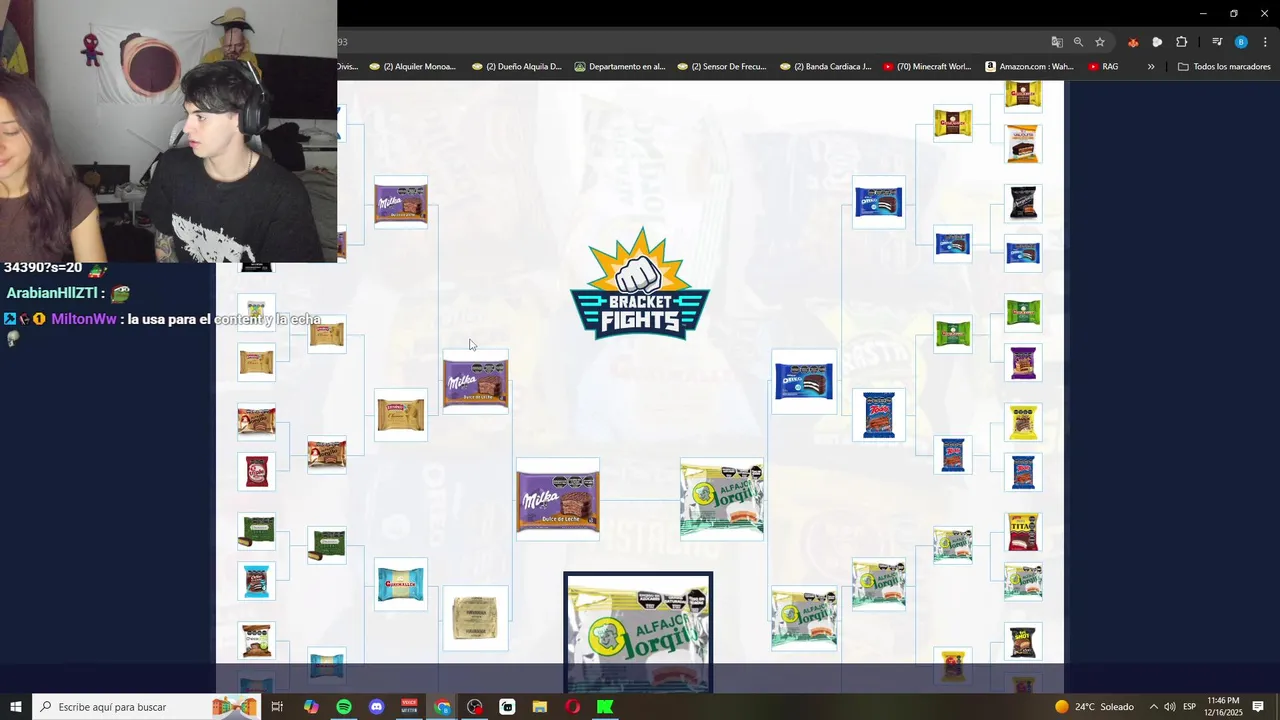The image size is (1280, 720).
Task: Open the media controls playlist icon
Action: click(1217, 42)
